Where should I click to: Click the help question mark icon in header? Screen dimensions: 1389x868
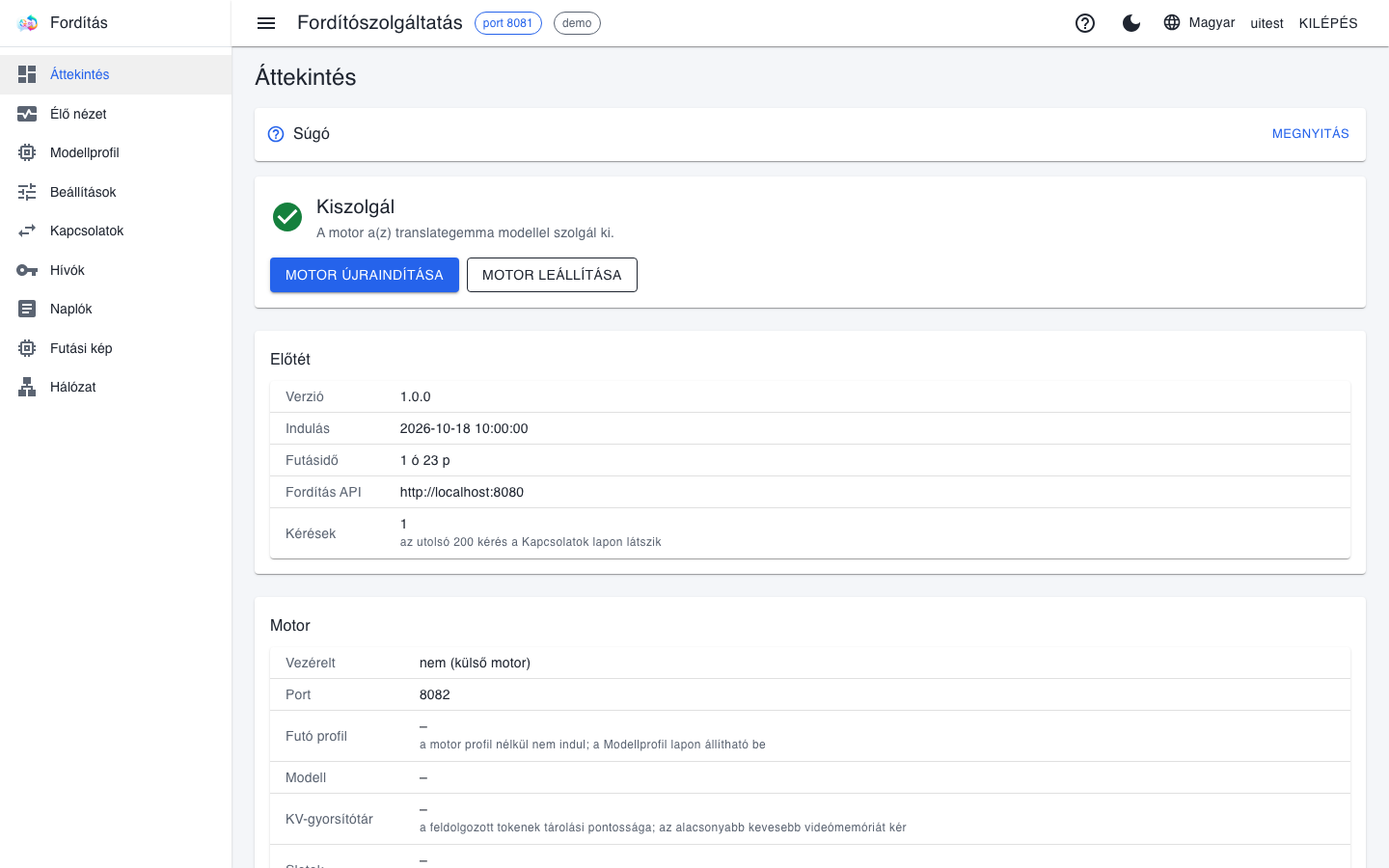pyautogui.click(x=1085, y=23)
